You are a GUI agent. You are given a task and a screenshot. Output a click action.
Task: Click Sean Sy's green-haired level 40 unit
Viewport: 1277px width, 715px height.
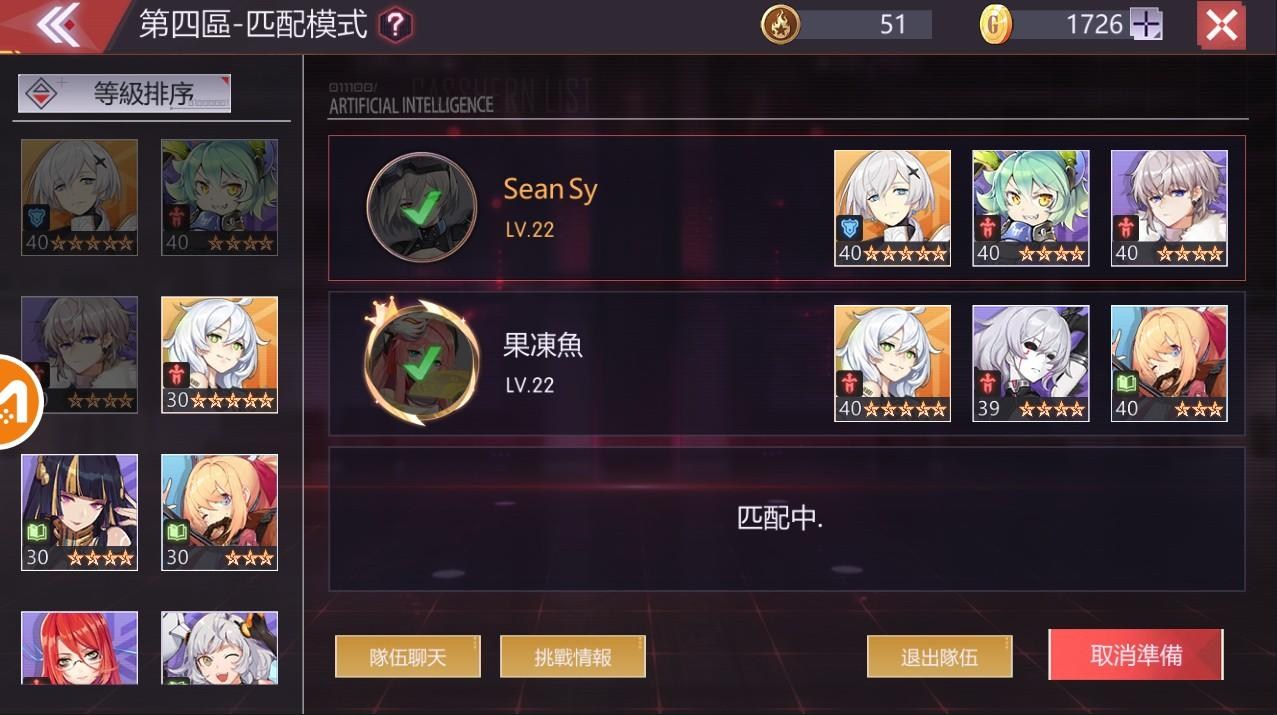click(1031, 208)
